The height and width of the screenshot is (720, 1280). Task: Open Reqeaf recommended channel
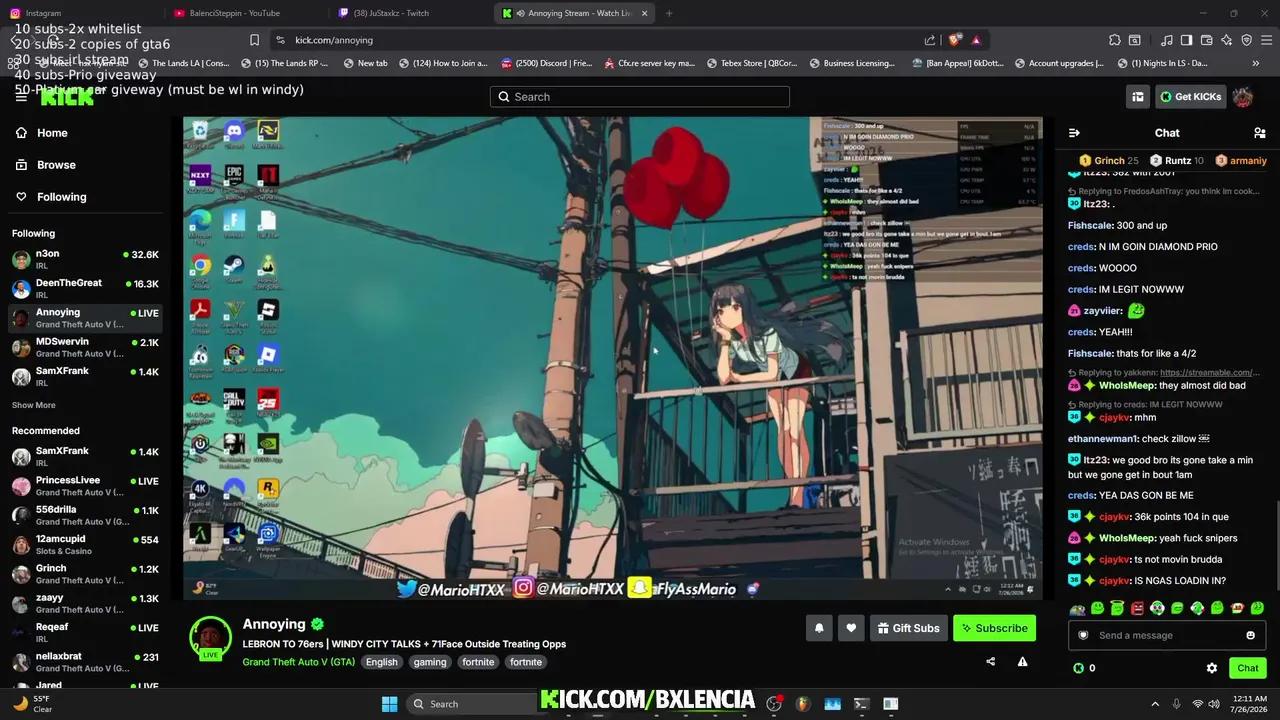pos(85,633)
